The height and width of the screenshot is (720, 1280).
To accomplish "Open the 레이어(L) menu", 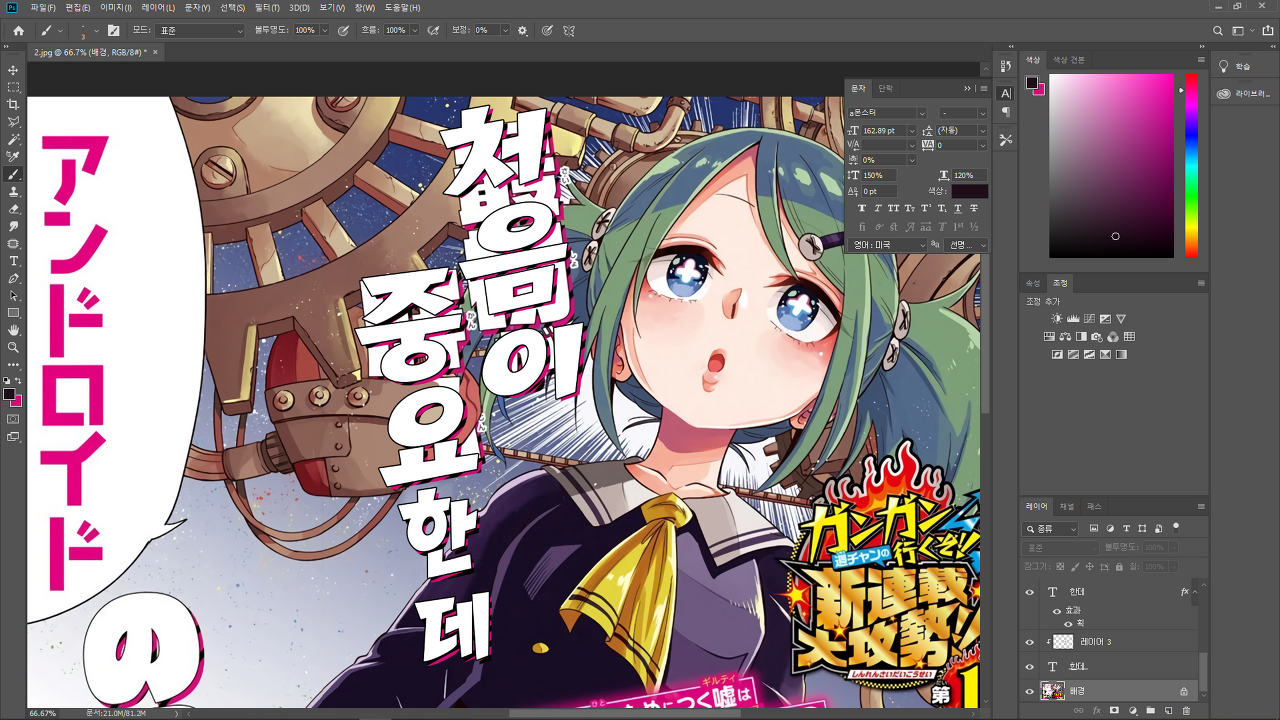I will [158, 7].
